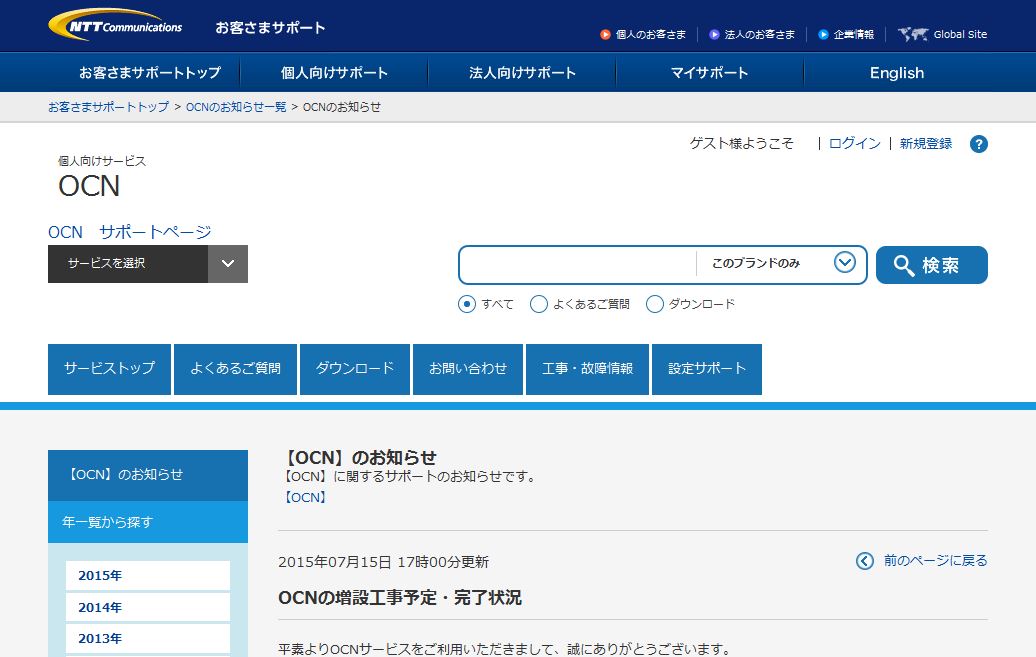Click the 個人のお客さま header link

coord(651,34)
